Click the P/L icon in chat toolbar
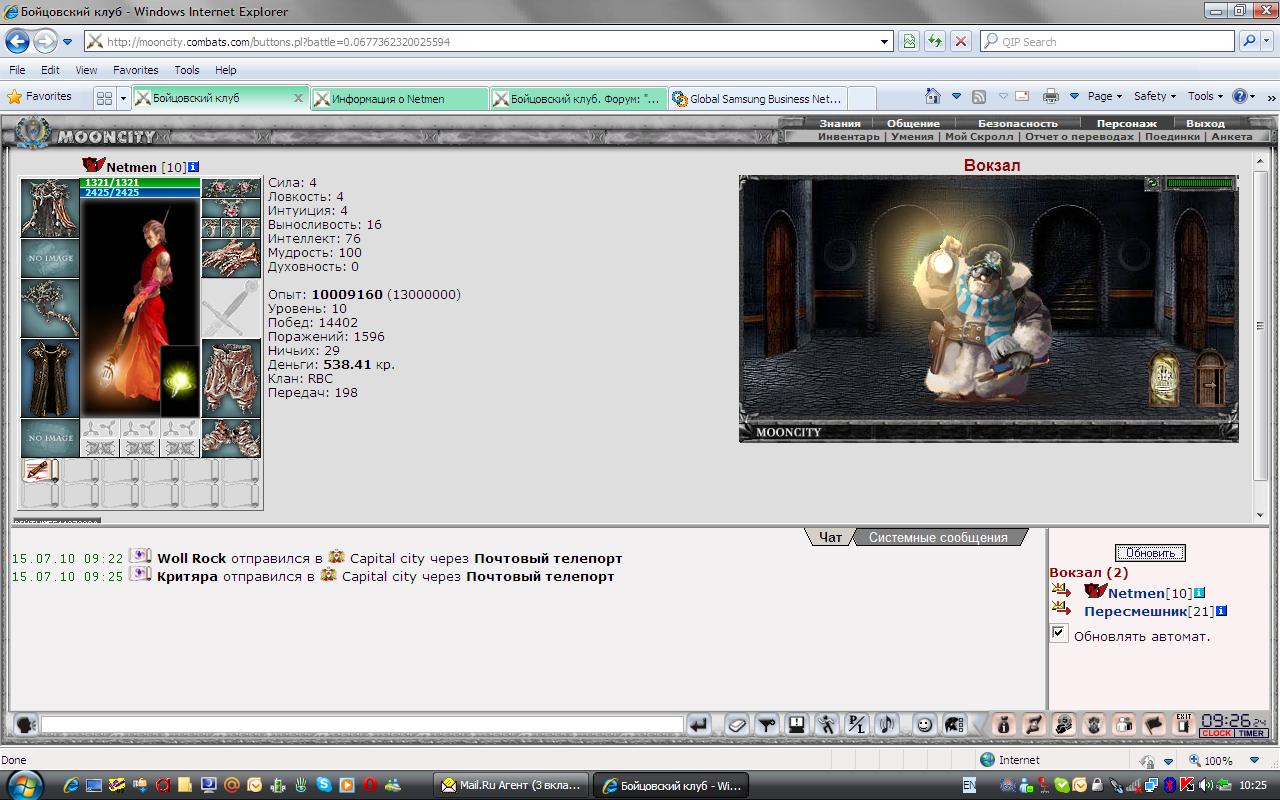 [x=857, y=725]
